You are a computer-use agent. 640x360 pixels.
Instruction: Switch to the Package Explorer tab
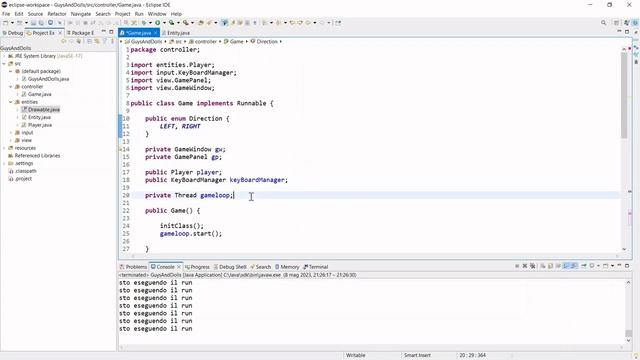(x=81, y=33)
